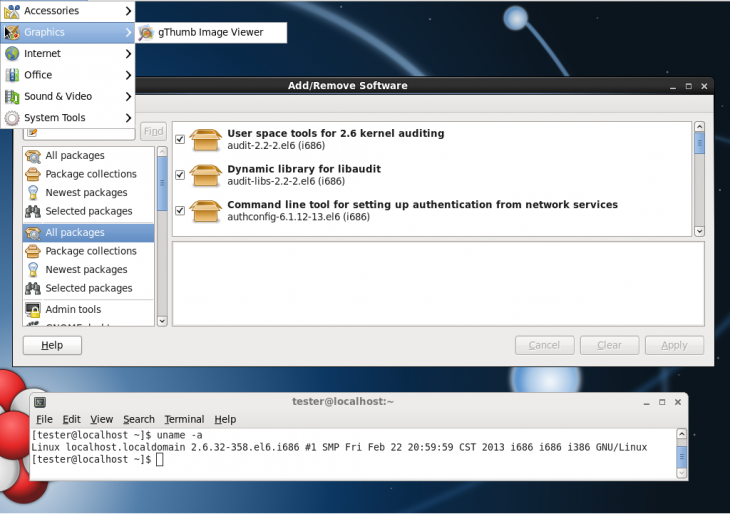This screenshot has width=730, height=514.
Task: Click the System Tools gear icon
Action: [12, 118]
